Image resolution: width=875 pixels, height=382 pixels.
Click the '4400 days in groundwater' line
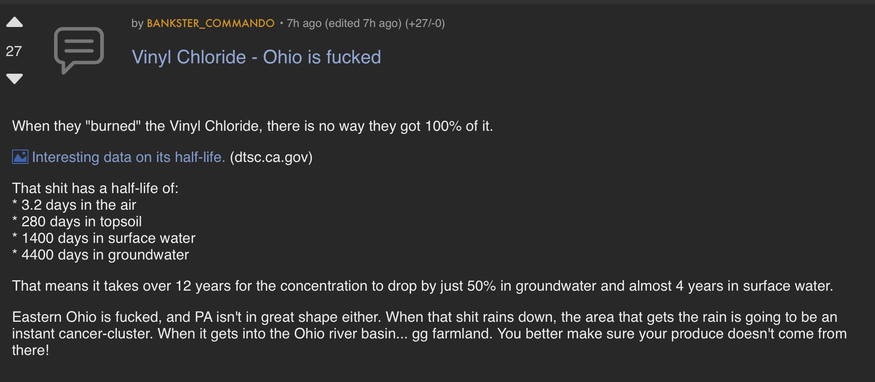tap(100, 255)
